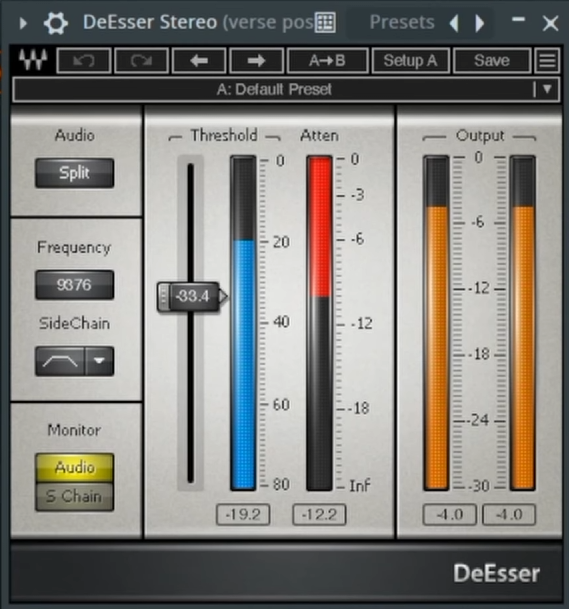Click the Atten label

[319, 136]
